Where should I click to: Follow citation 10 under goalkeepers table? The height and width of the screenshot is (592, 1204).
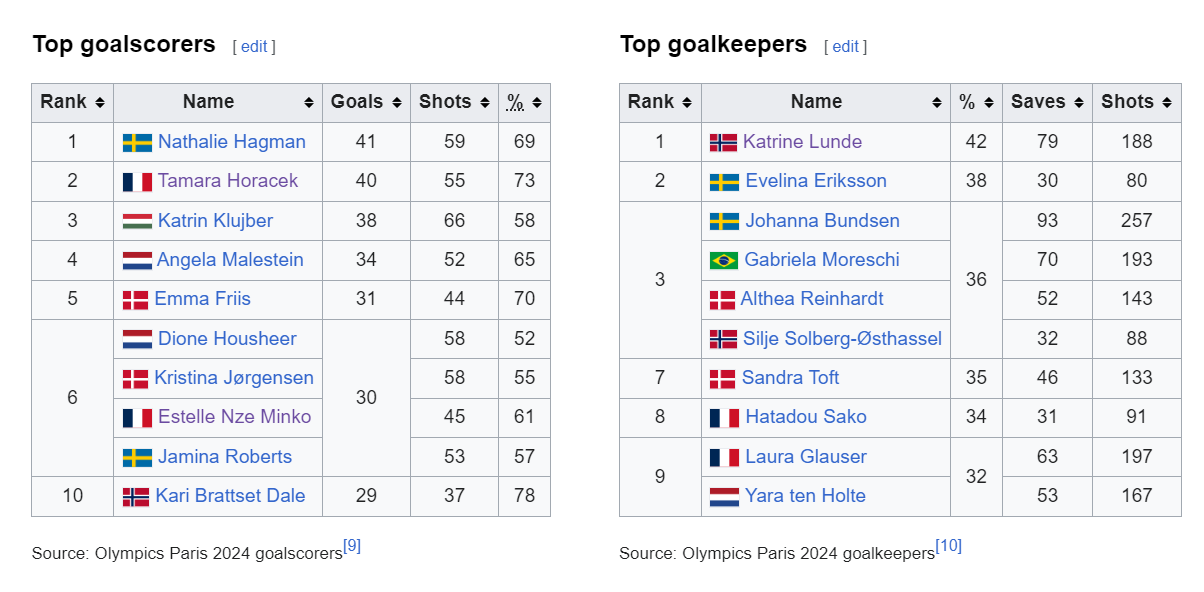(x=948, y=546)
